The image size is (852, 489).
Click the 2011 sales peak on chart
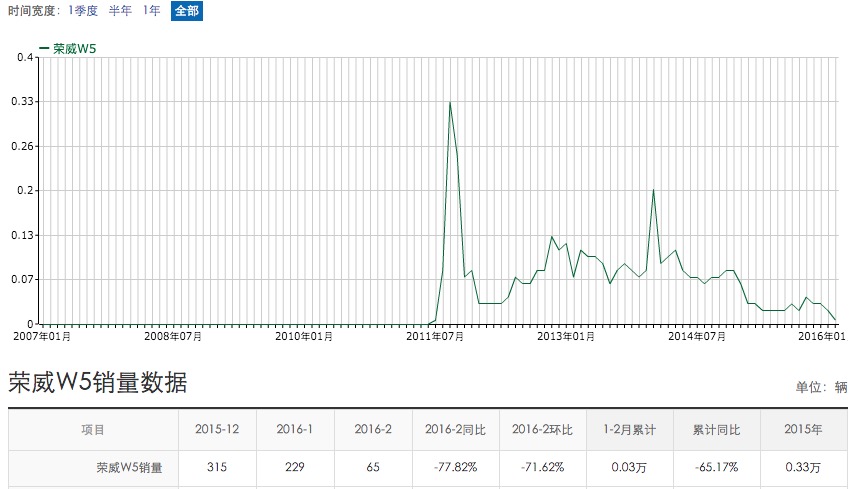[x=450, y=102]
